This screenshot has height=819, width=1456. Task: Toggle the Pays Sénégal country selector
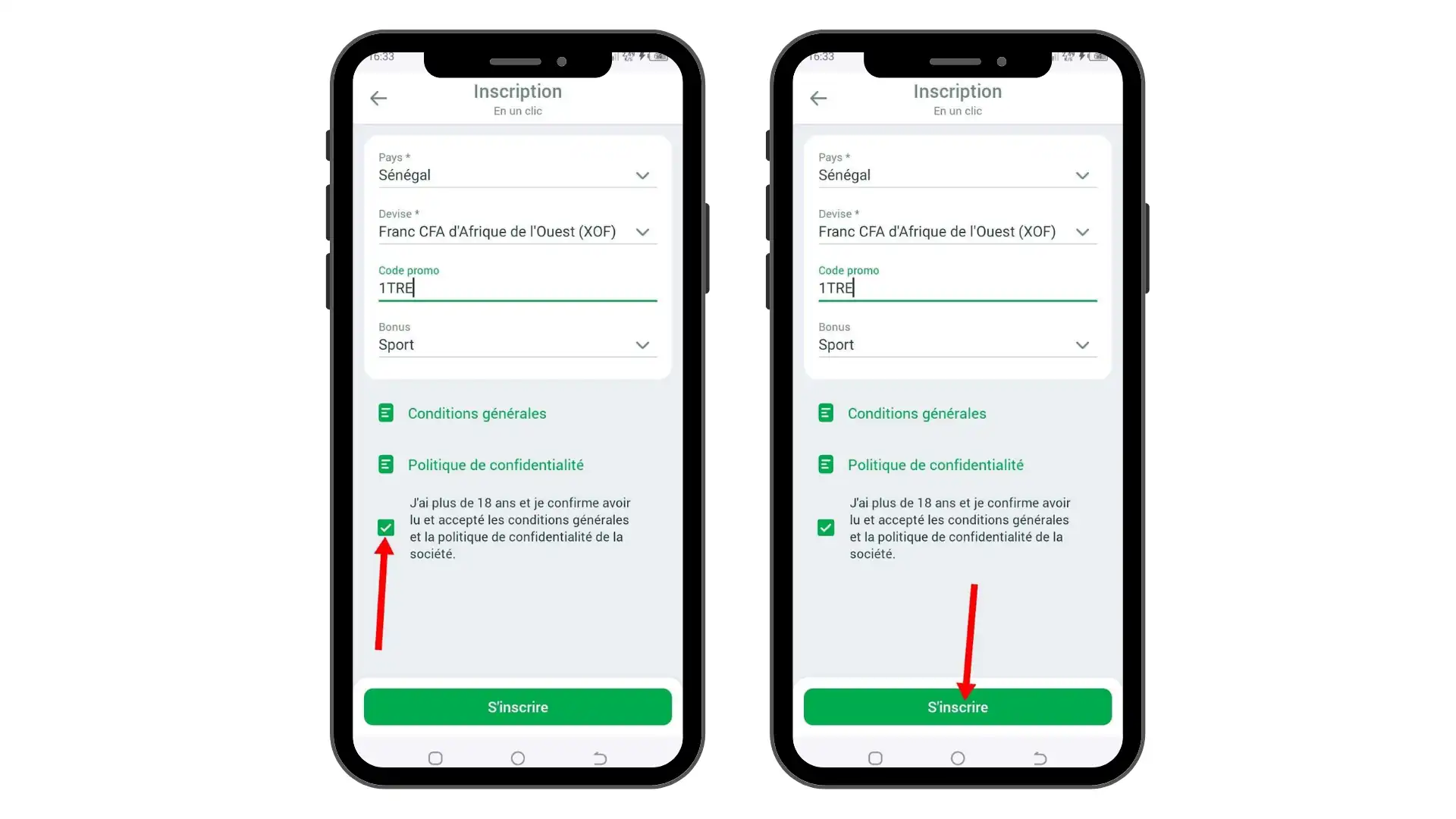click(x=641, y=175)
